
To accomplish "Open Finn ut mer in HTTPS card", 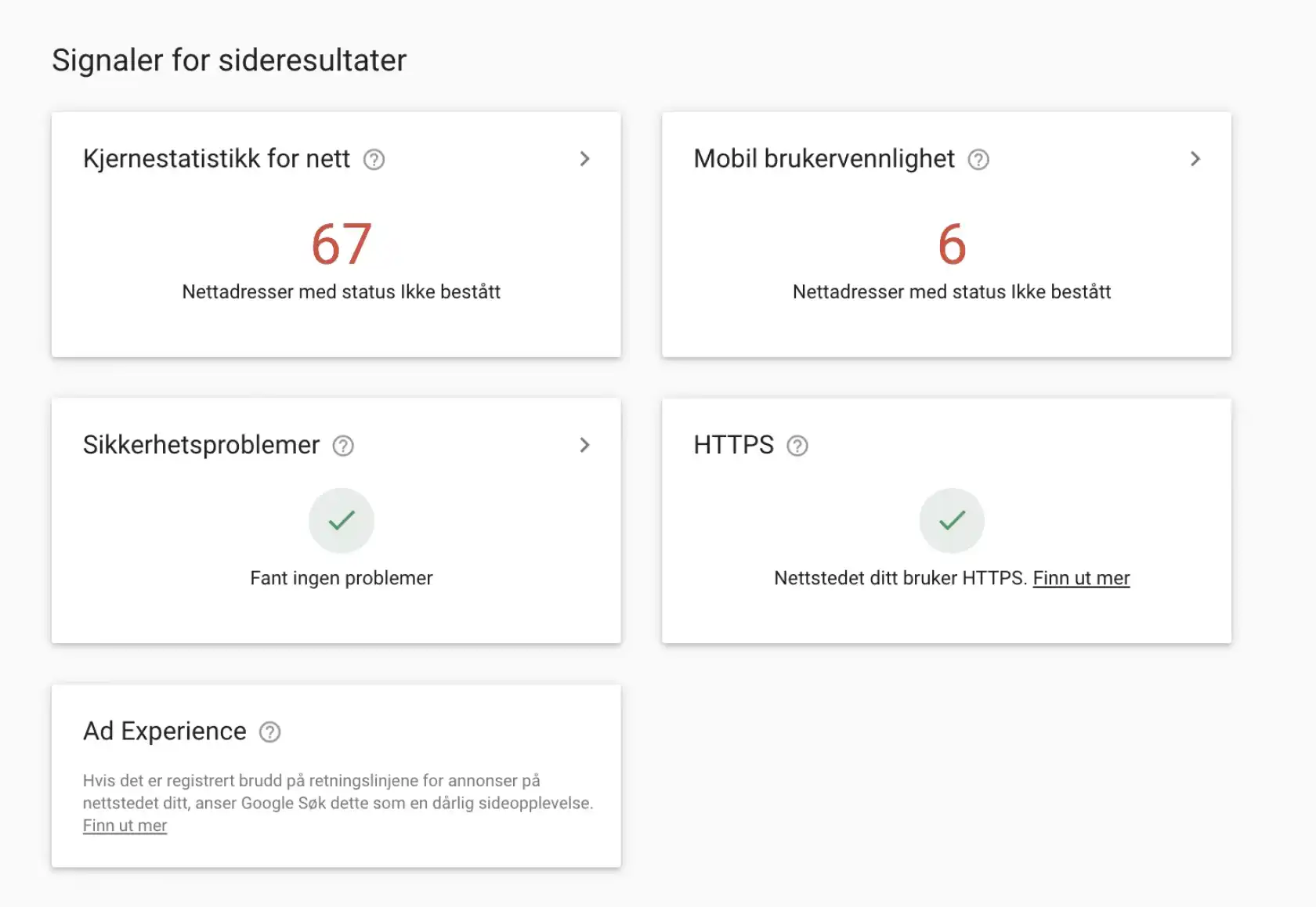I will [x=1081, y=578].
